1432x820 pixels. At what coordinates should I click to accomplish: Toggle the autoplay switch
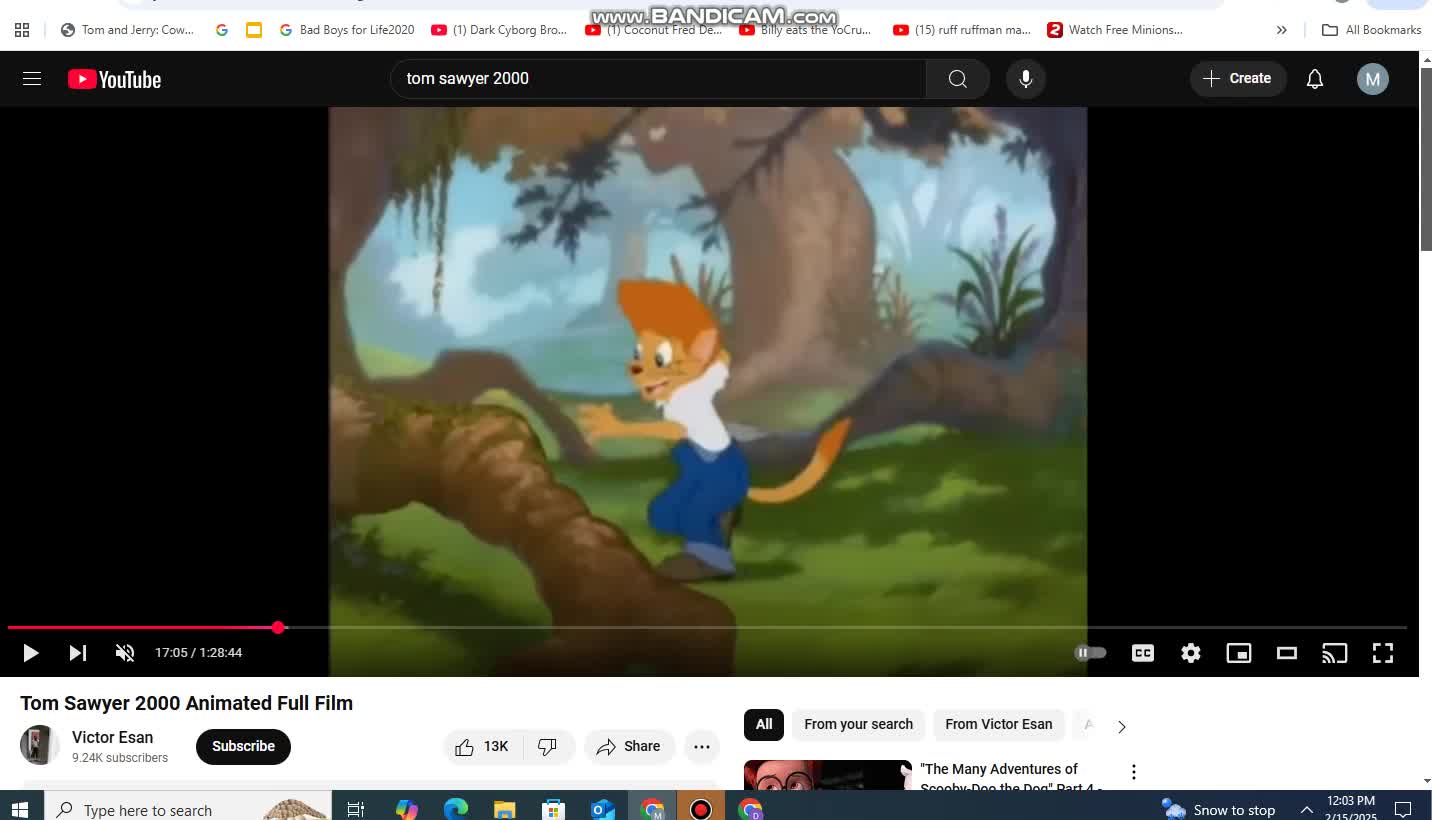(x=1090, y=653)
